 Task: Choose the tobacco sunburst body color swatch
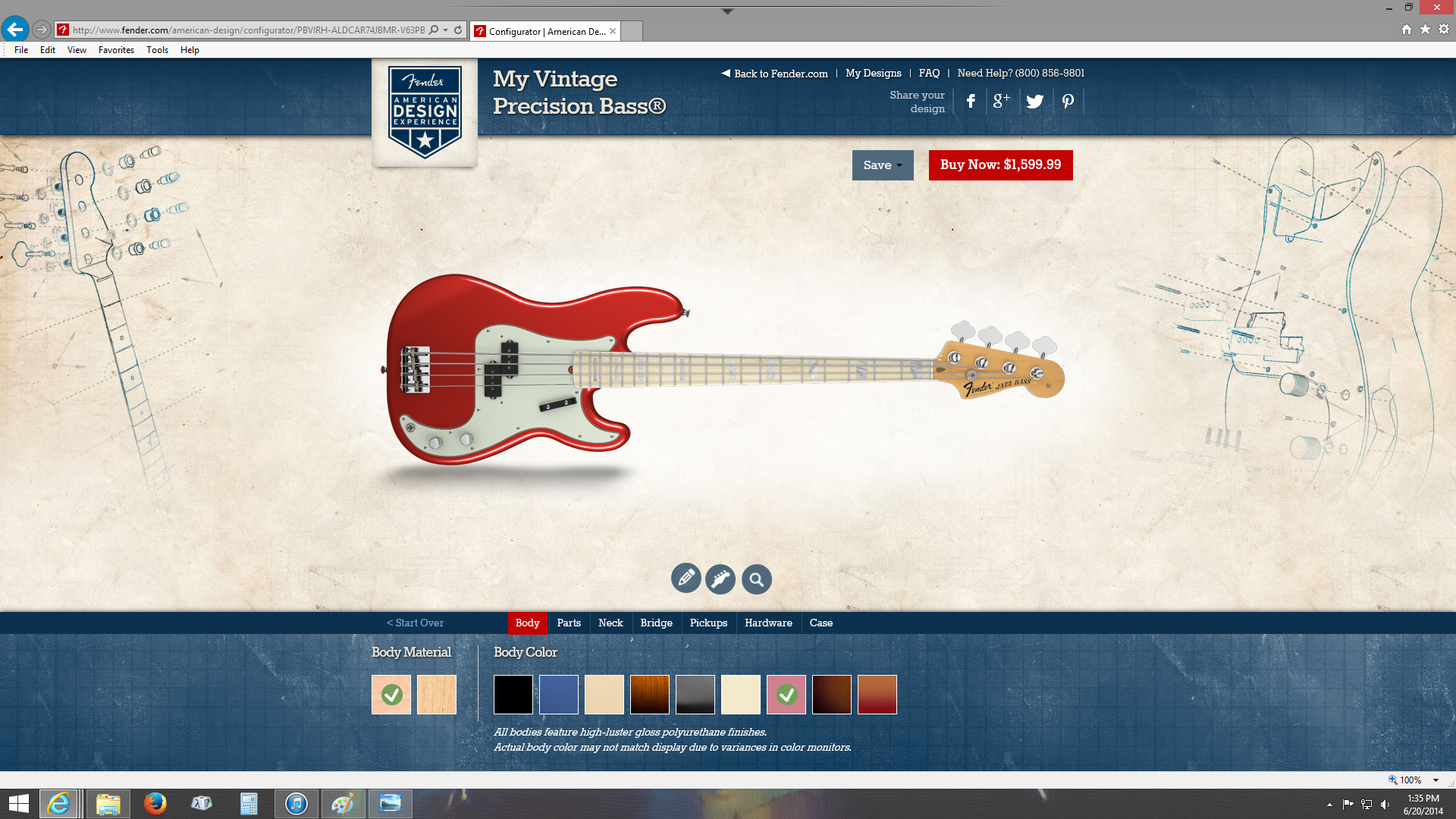[650, 695]
